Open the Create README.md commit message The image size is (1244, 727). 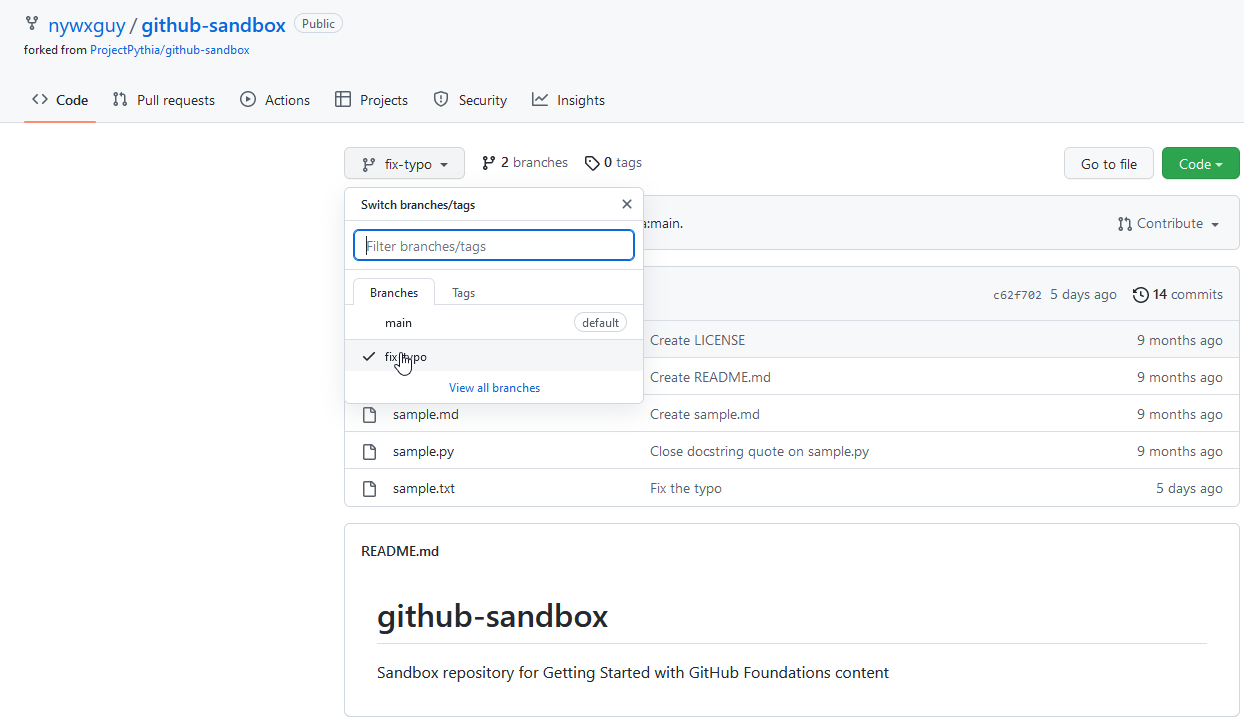710,377
